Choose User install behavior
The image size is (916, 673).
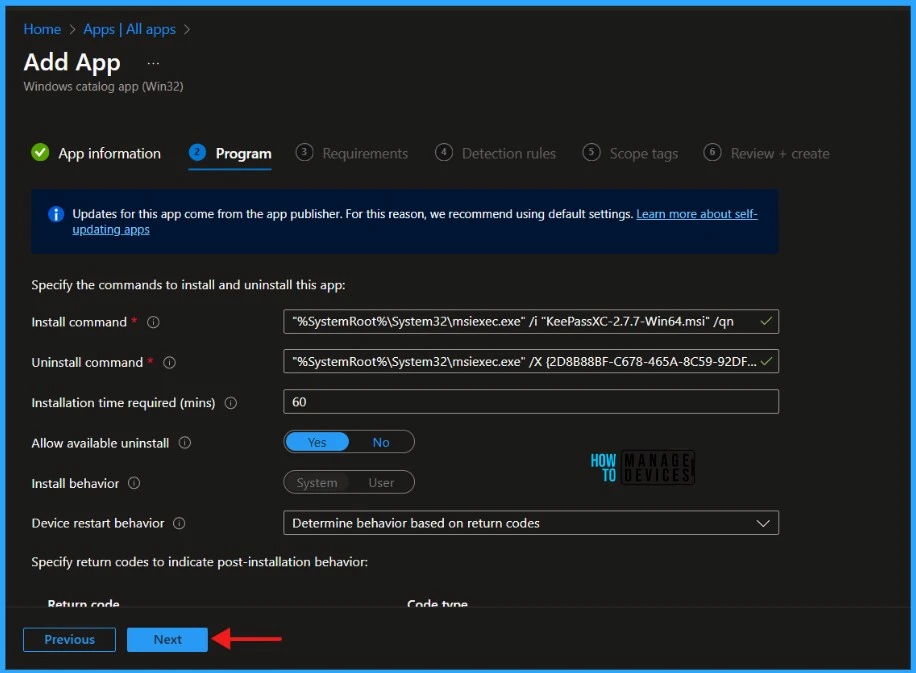click(x=381, y=483)
